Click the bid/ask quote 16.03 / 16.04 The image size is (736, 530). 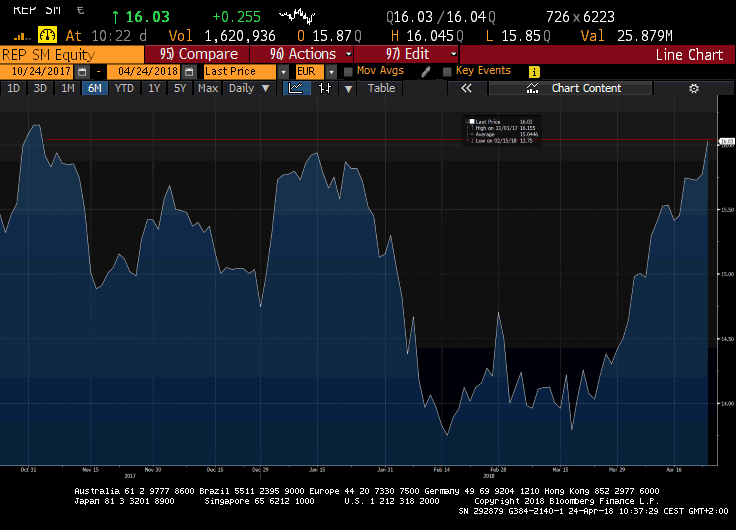click(440, 17)
